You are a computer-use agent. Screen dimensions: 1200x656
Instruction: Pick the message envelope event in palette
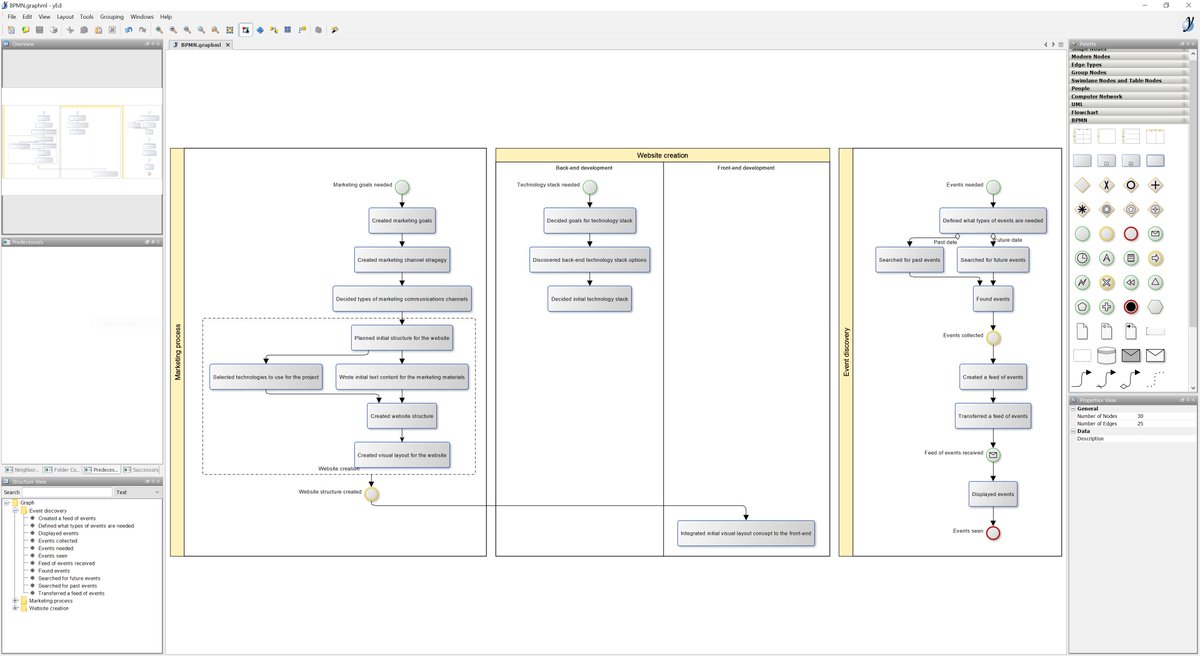point(1155,234)
